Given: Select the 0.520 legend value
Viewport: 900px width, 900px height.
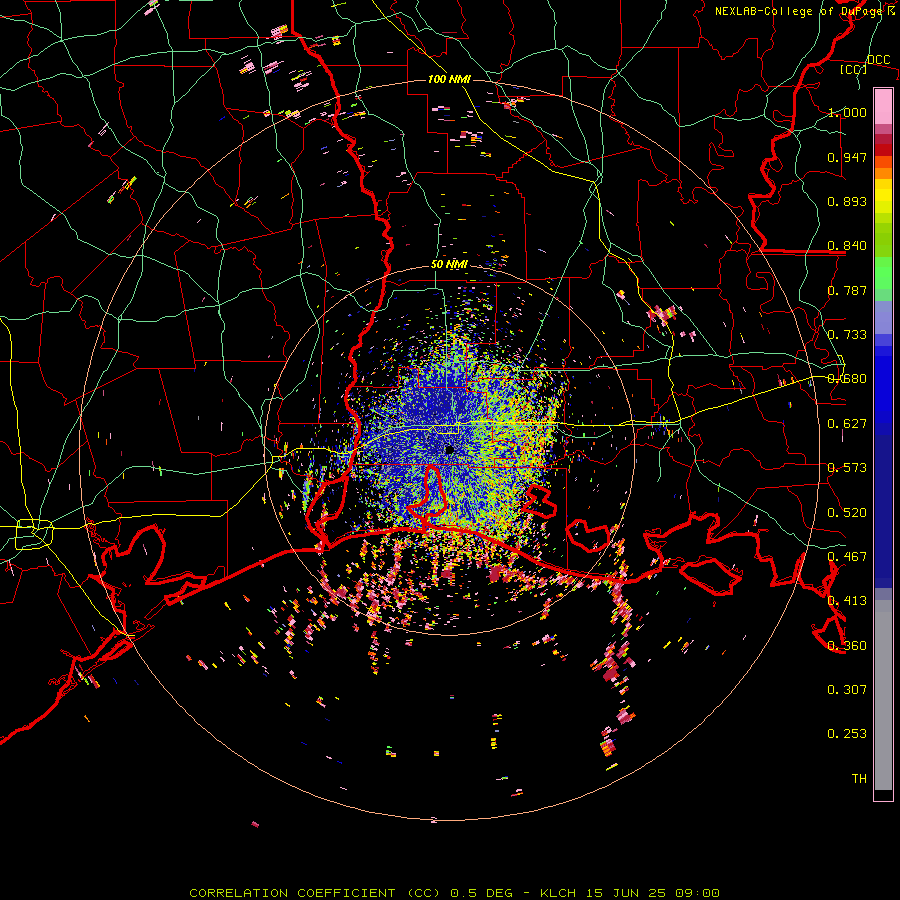Looking at the screenshot, I should click(x=847, y=513).
